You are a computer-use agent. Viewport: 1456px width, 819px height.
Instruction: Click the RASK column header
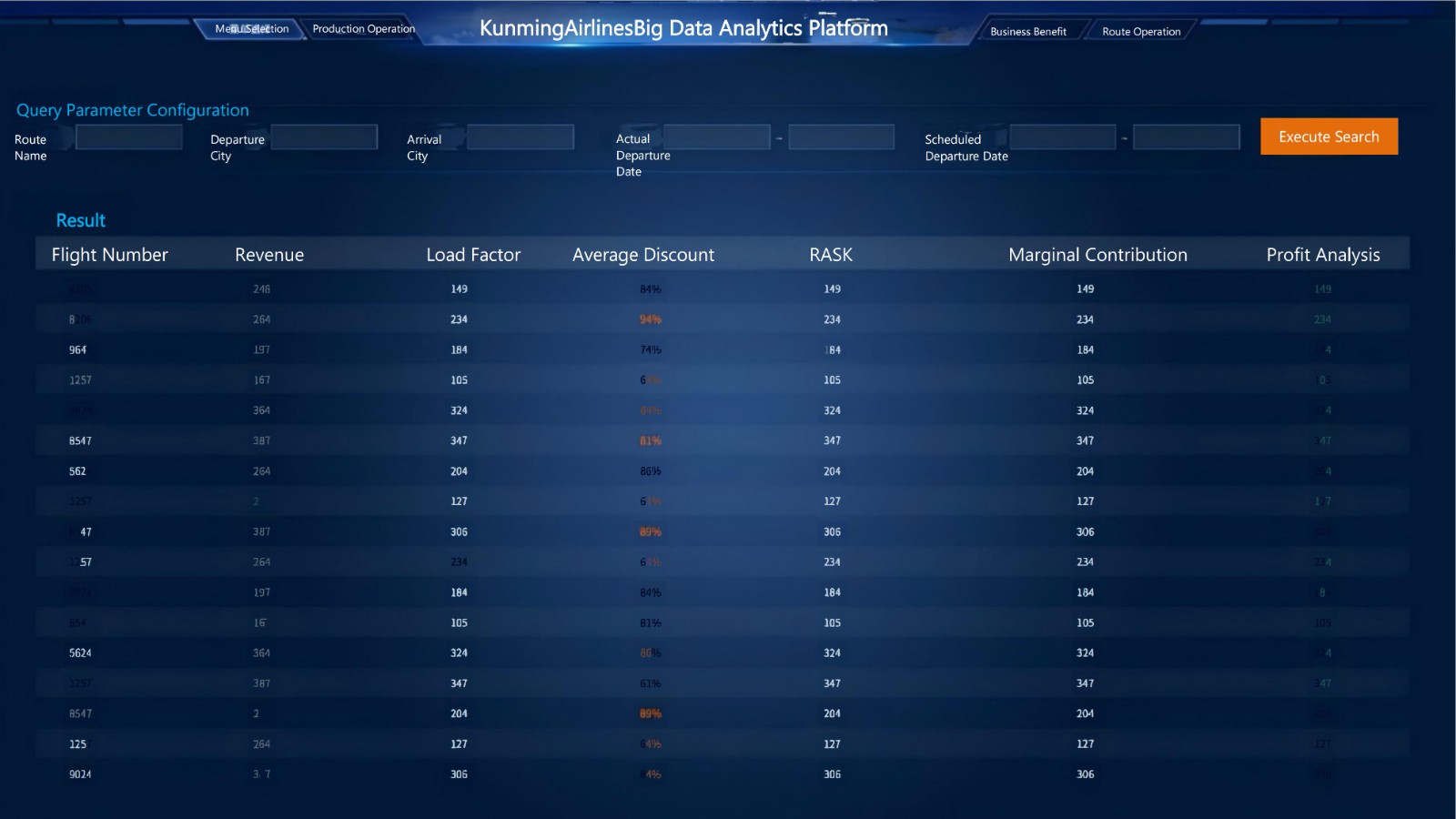831,255
